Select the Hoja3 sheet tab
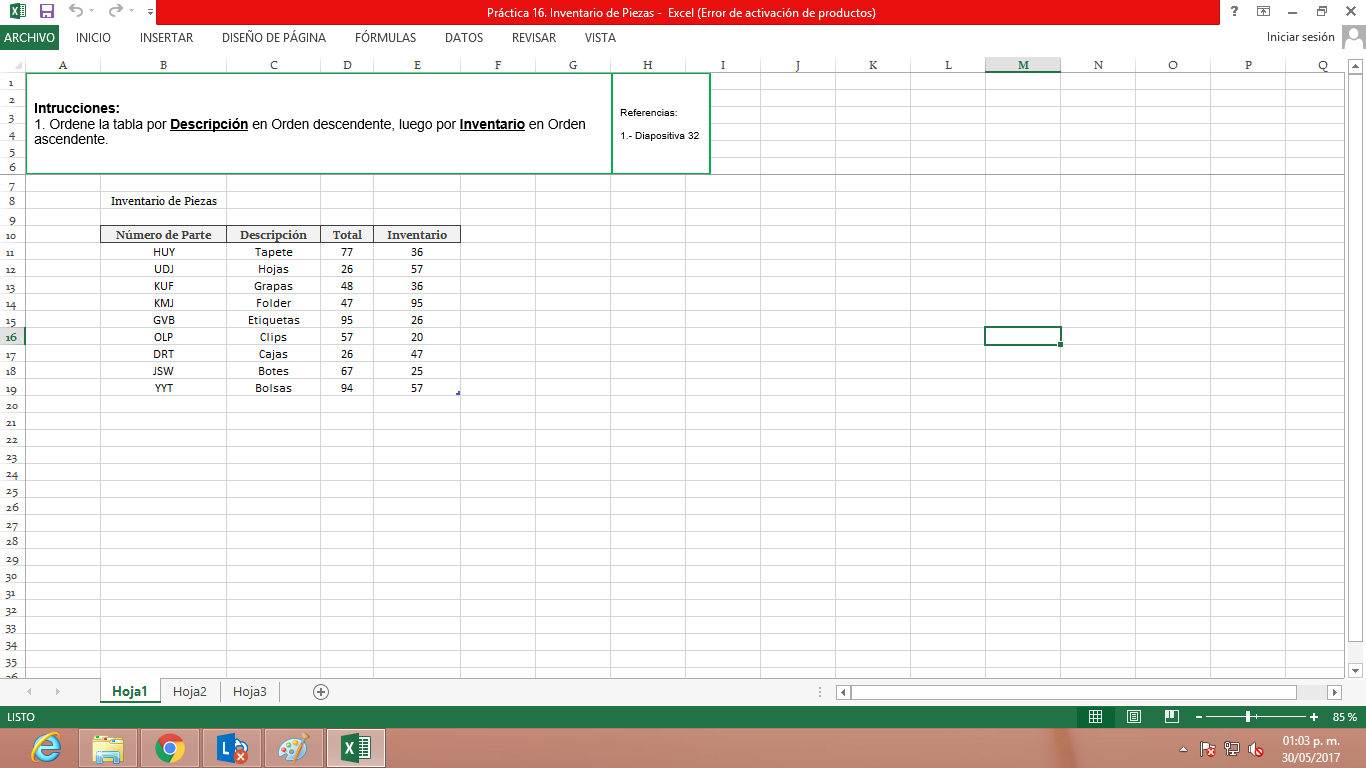This screenshot has width=1366, height=768. [x=250, y=691]
